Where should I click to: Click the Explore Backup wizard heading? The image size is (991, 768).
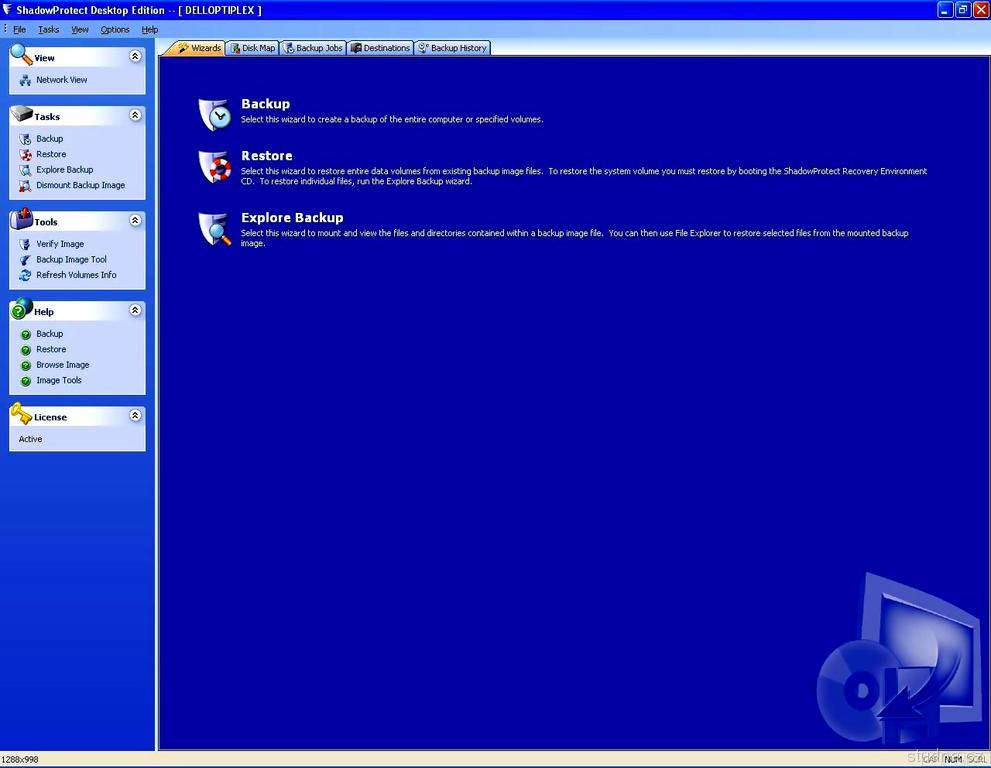[292, 218]
